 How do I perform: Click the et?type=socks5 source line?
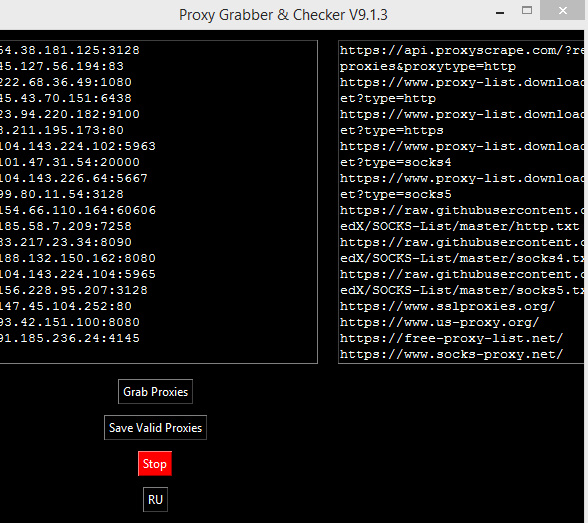396,194
